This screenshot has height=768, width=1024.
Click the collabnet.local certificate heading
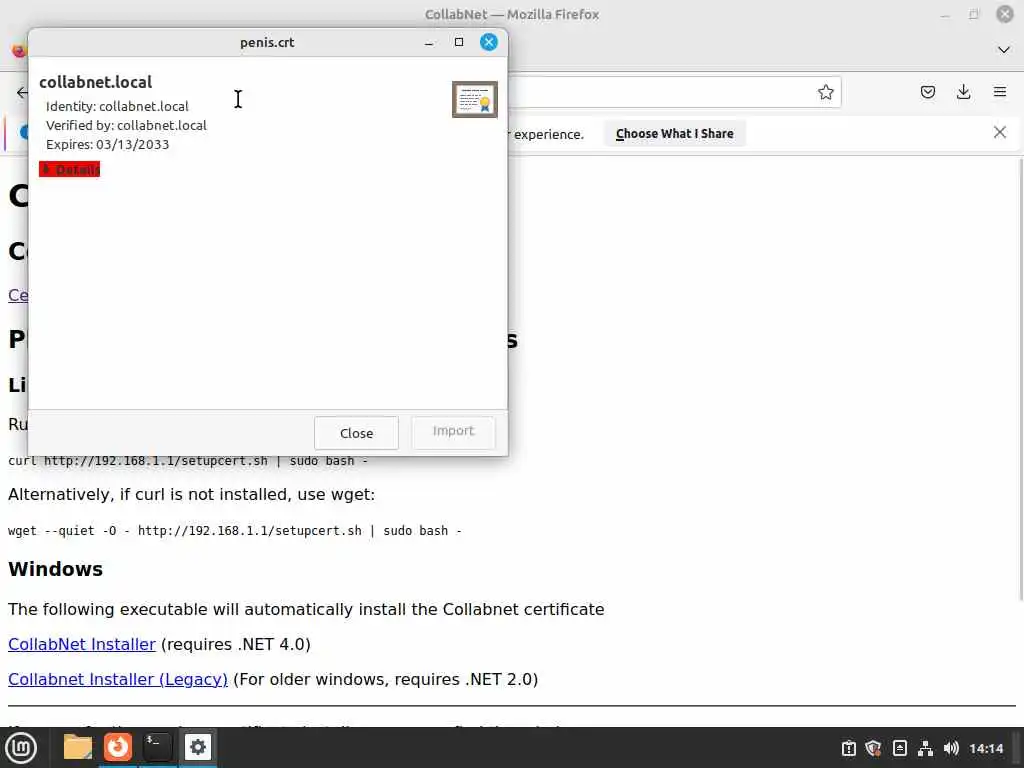(x=95, y=82)
